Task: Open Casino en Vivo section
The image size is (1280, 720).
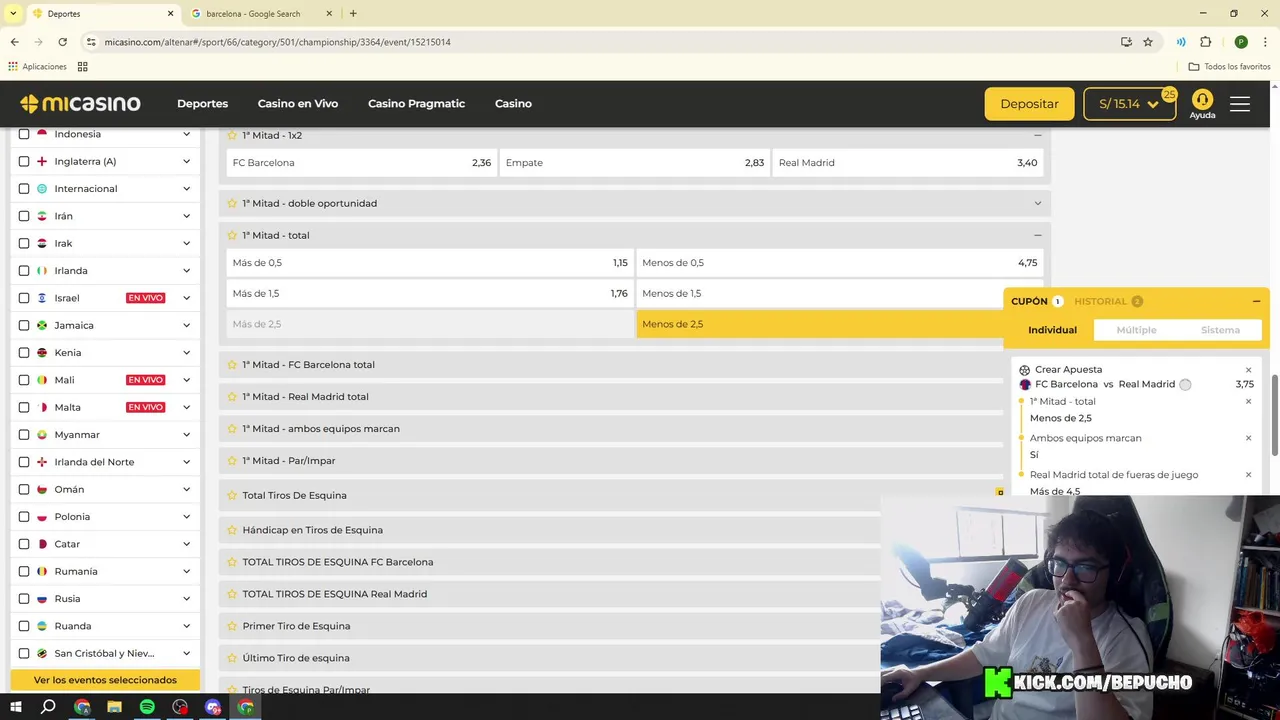Action: [298, 104]
